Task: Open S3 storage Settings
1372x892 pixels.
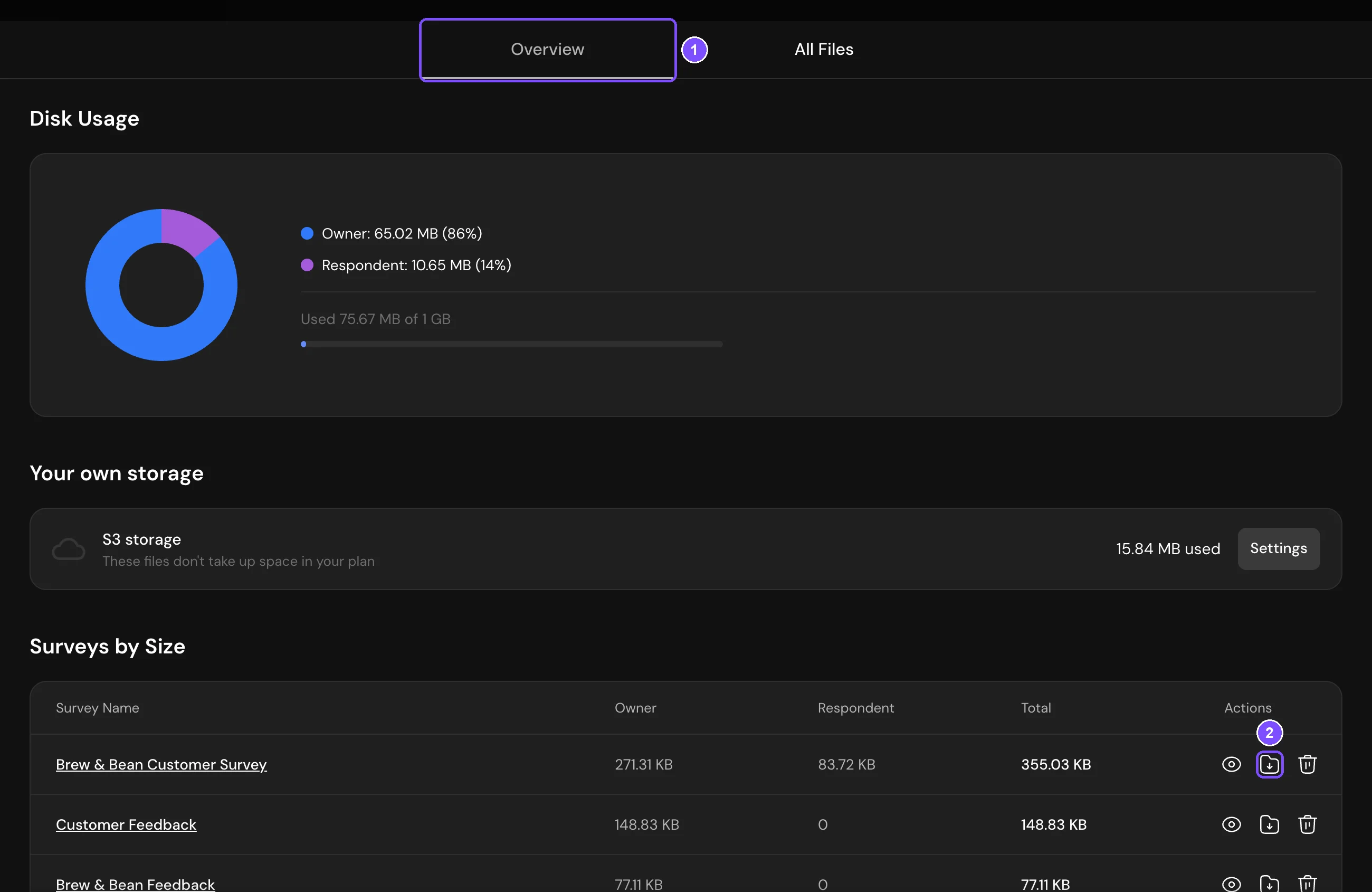Action: (1278, 548)
